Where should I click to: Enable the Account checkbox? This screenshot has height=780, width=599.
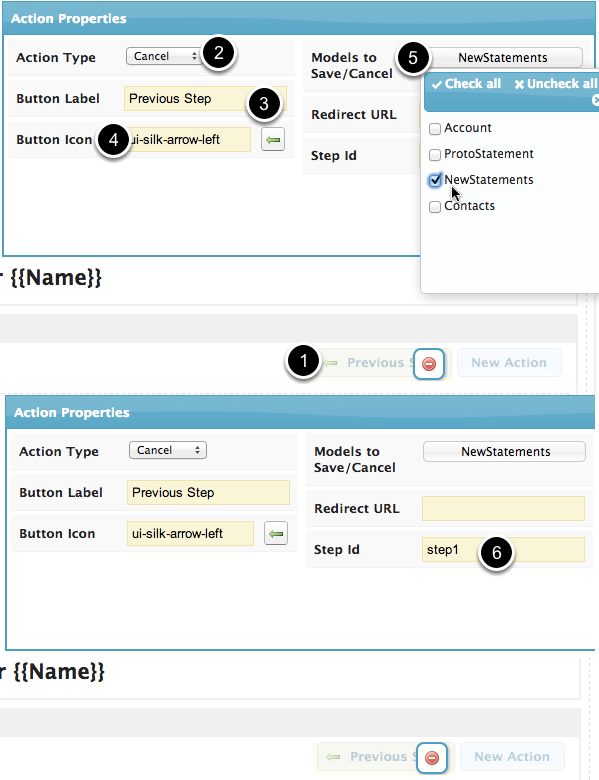[435, 128]
